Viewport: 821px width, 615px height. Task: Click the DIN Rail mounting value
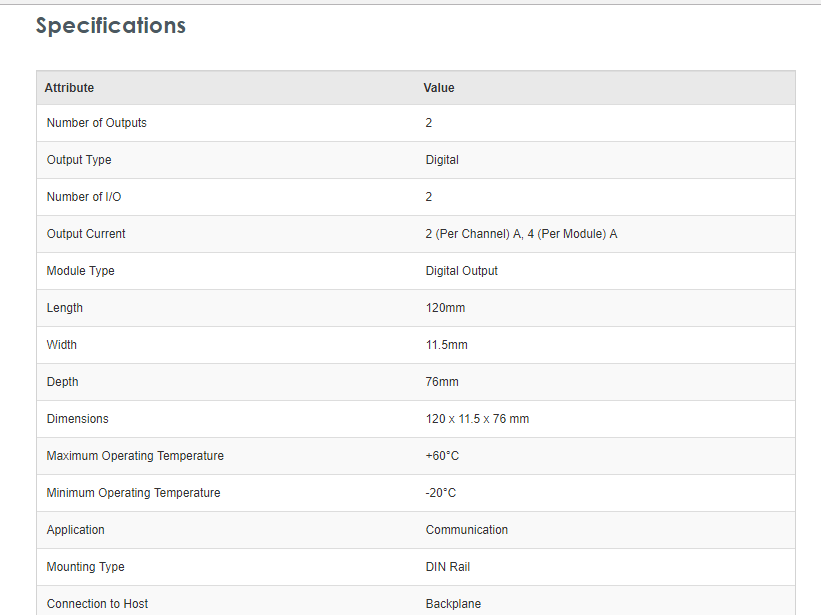pyautogui.click(x=447, y=567)
